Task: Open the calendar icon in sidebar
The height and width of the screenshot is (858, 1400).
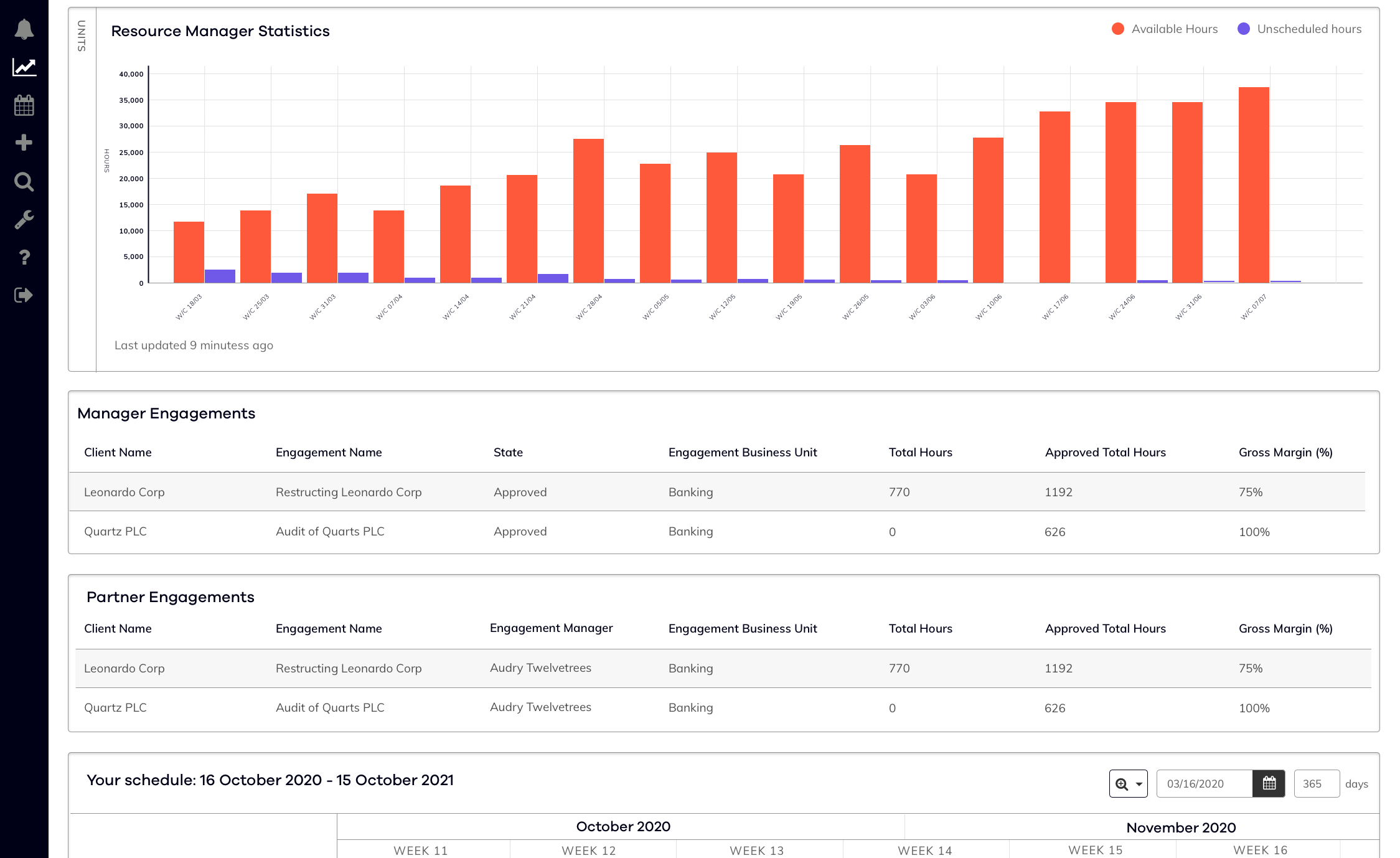Action: [24, 105]
